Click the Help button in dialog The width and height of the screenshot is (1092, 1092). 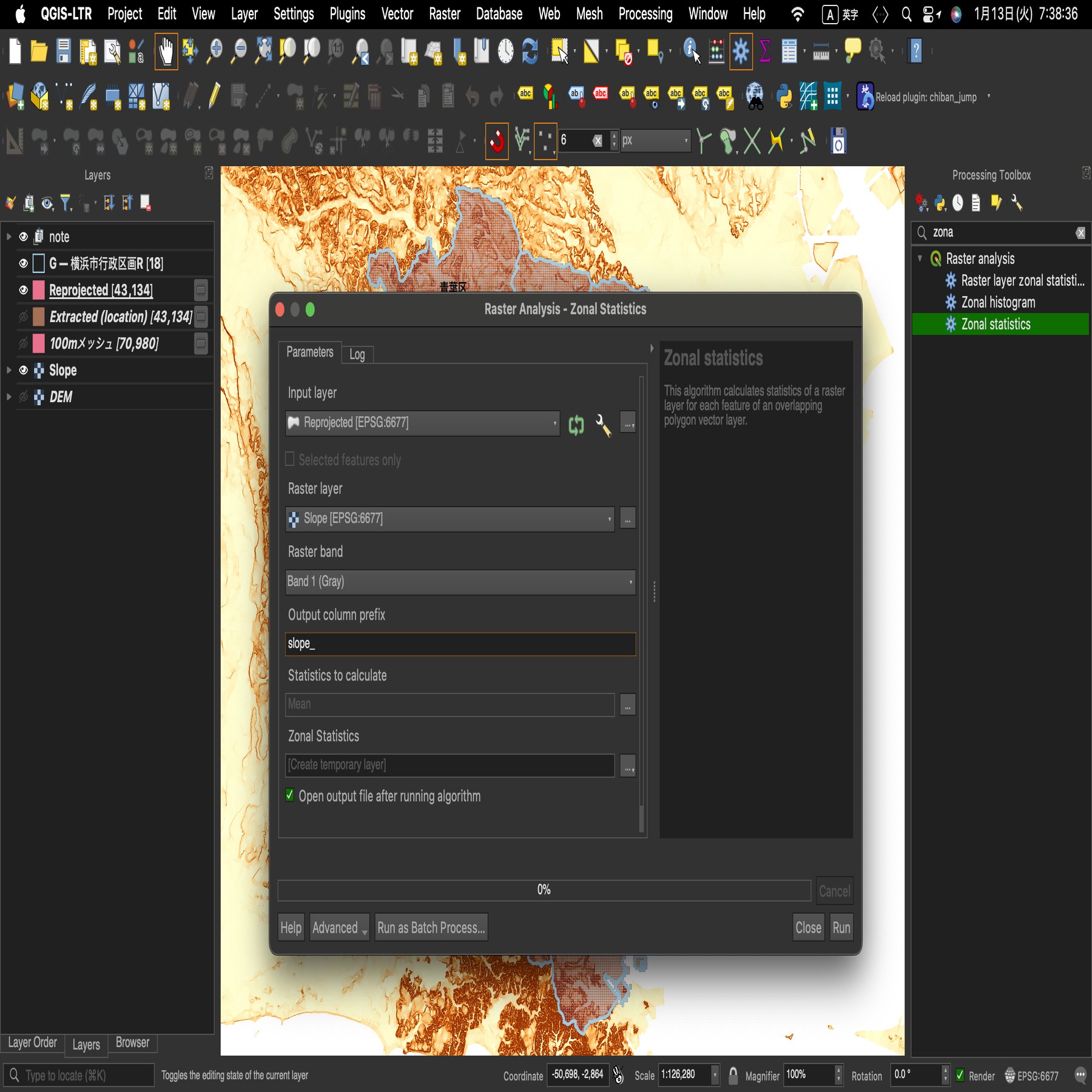coord(291,928)
